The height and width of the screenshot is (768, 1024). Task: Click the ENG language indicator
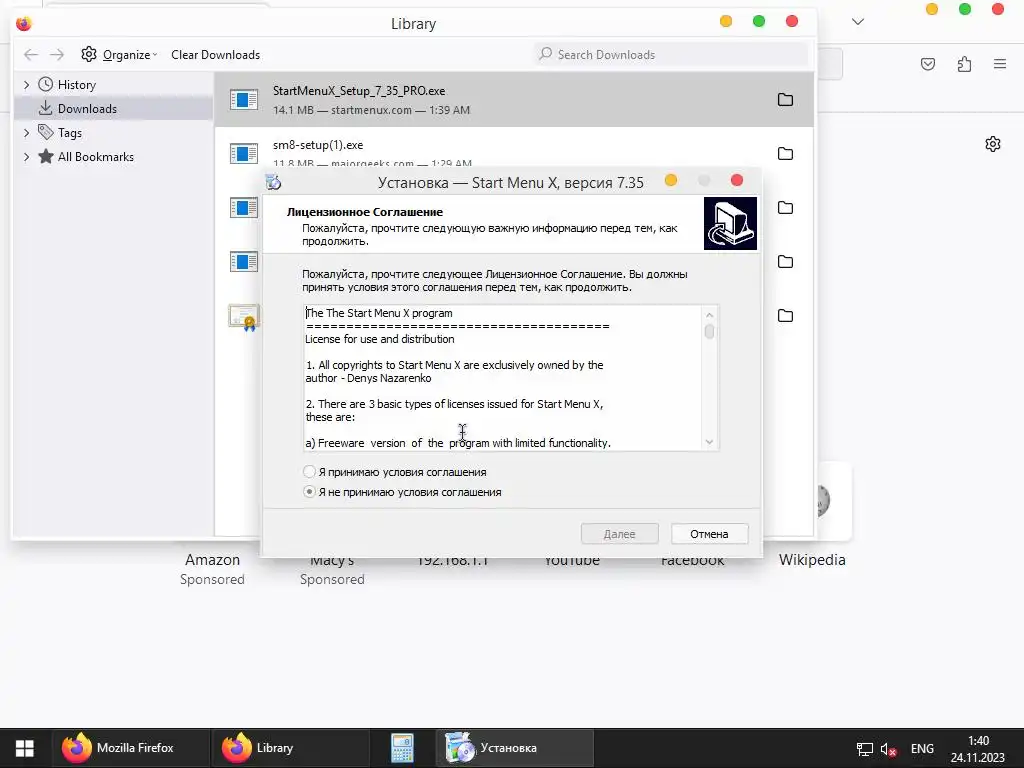tap(922, 749)
